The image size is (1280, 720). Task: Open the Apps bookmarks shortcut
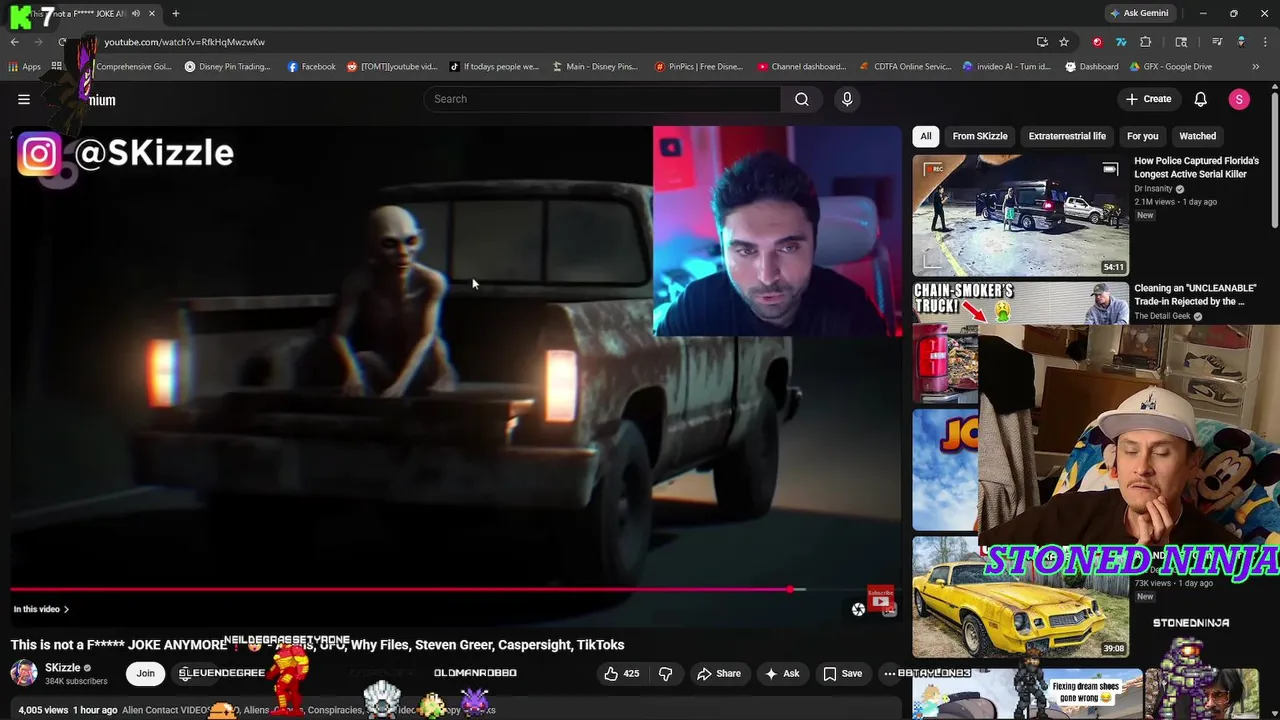tap(24, 67)
